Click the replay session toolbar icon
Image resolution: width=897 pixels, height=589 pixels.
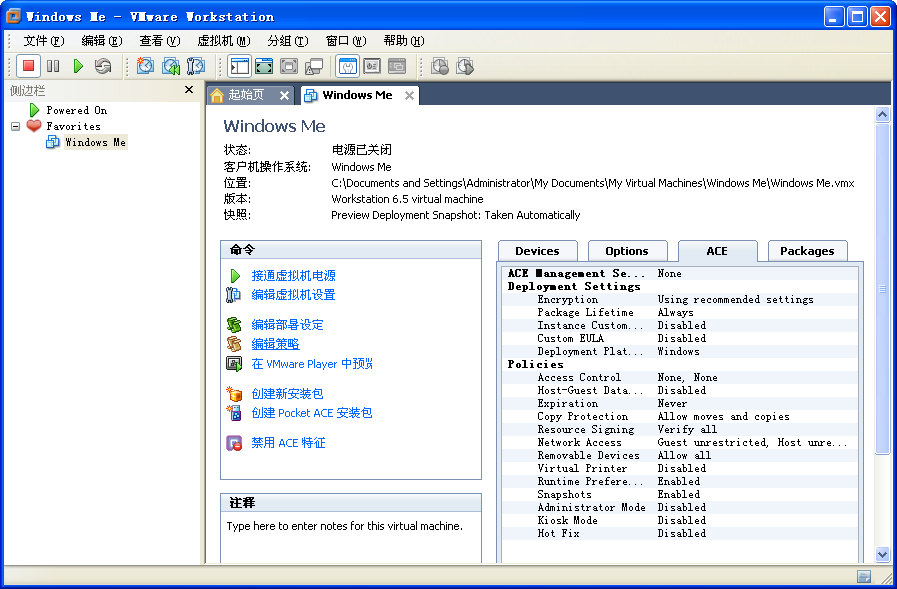(x=465, y=66)
